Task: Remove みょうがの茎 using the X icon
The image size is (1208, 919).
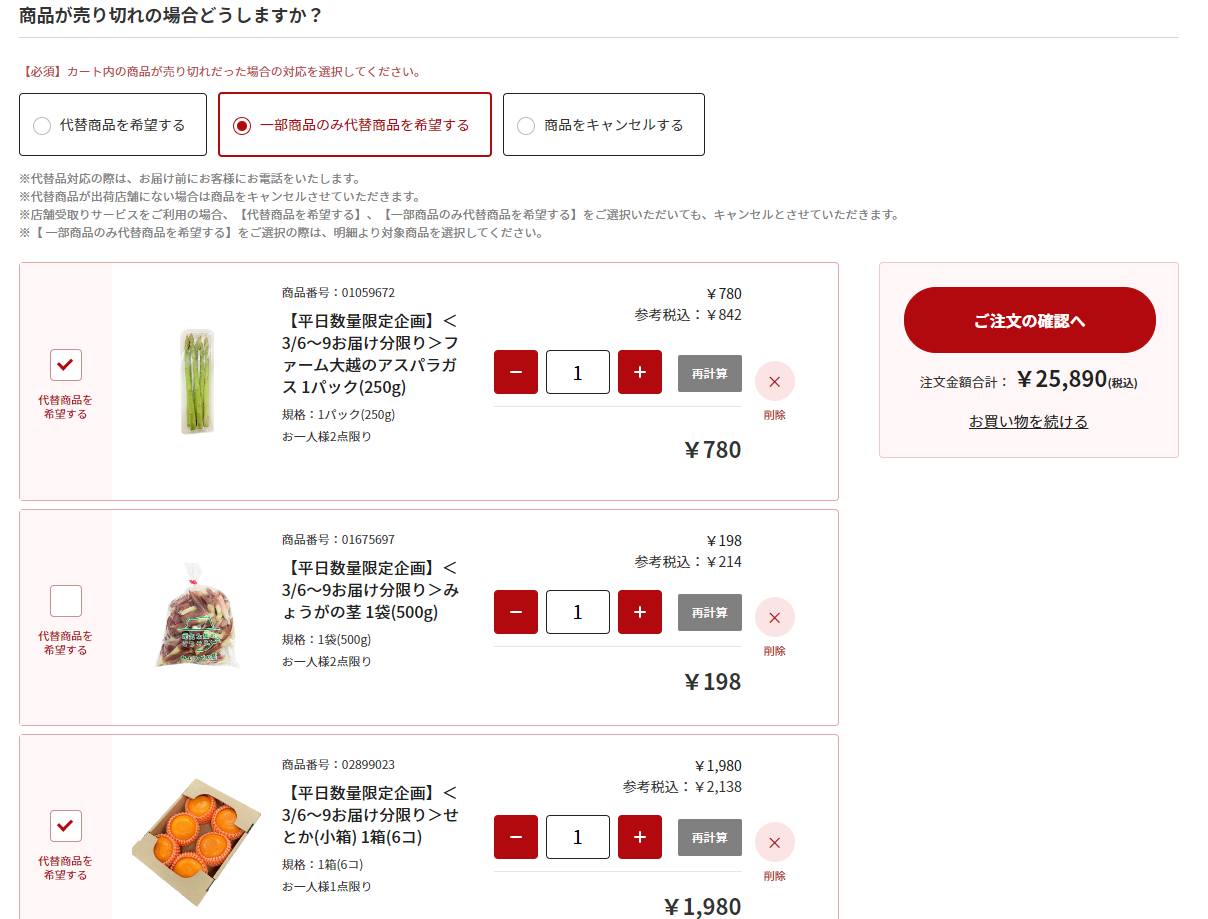Action: (774, 617)
